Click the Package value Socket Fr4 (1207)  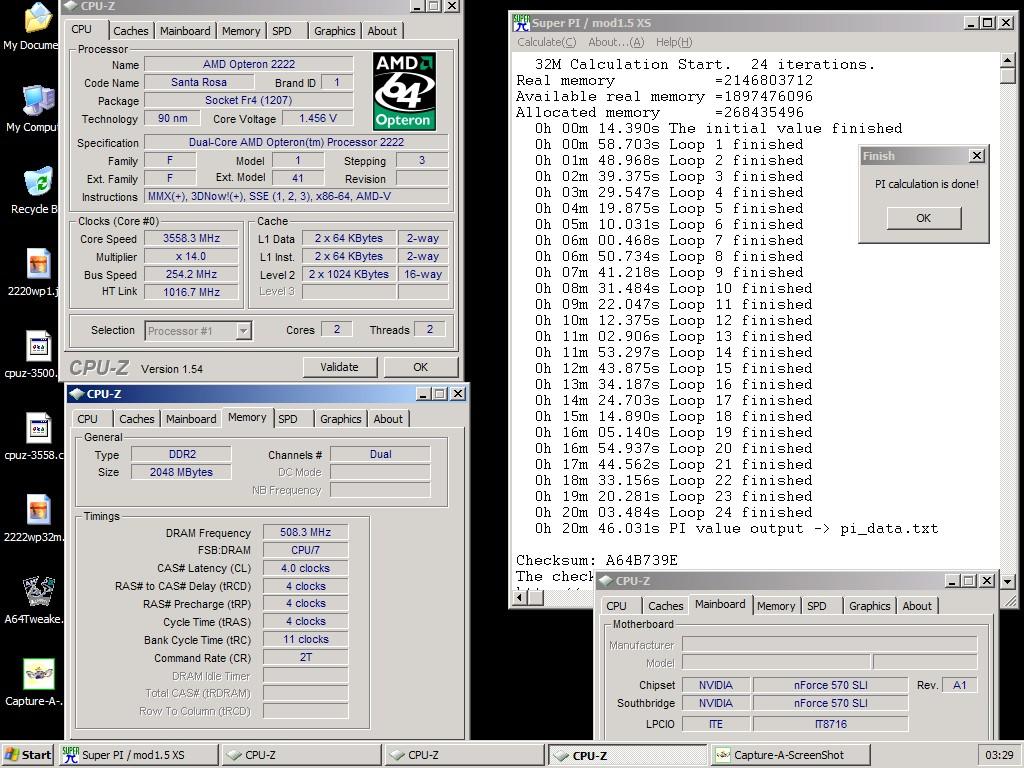[249, 100]
